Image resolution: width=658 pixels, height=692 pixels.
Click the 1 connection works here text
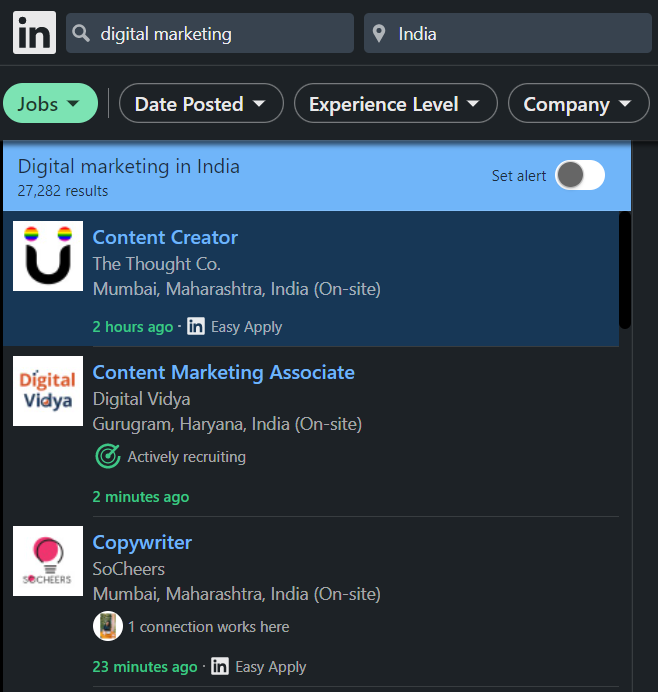pyautogui.click(x=208, y=627)
